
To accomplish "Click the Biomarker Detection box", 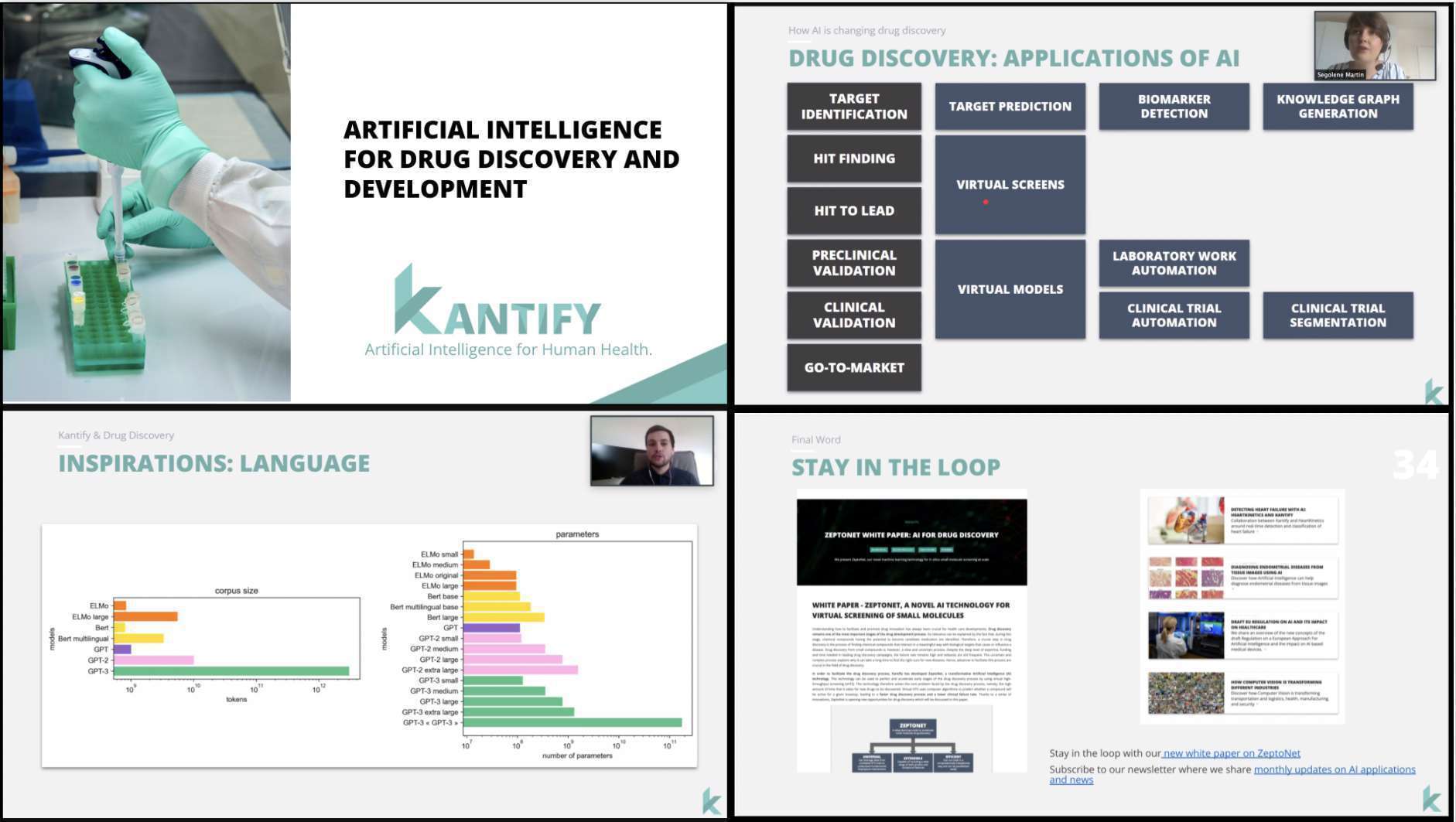I will point(1174,106).
